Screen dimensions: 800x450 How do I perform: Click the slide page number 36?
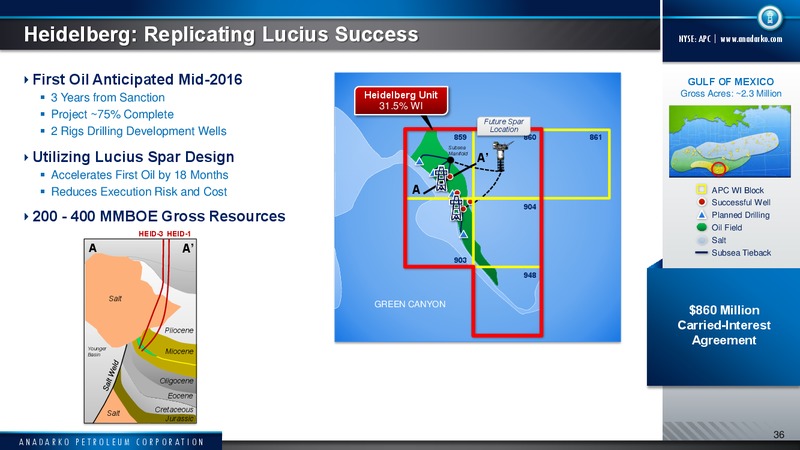779,435
